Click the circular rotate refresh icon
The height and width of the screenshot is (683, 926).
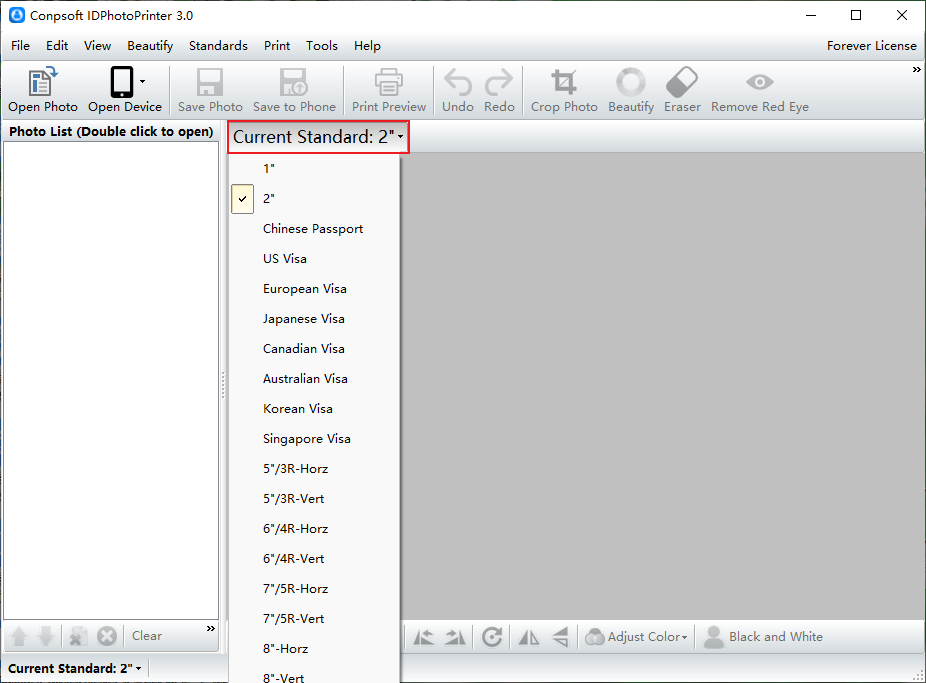tap(492, 637)
